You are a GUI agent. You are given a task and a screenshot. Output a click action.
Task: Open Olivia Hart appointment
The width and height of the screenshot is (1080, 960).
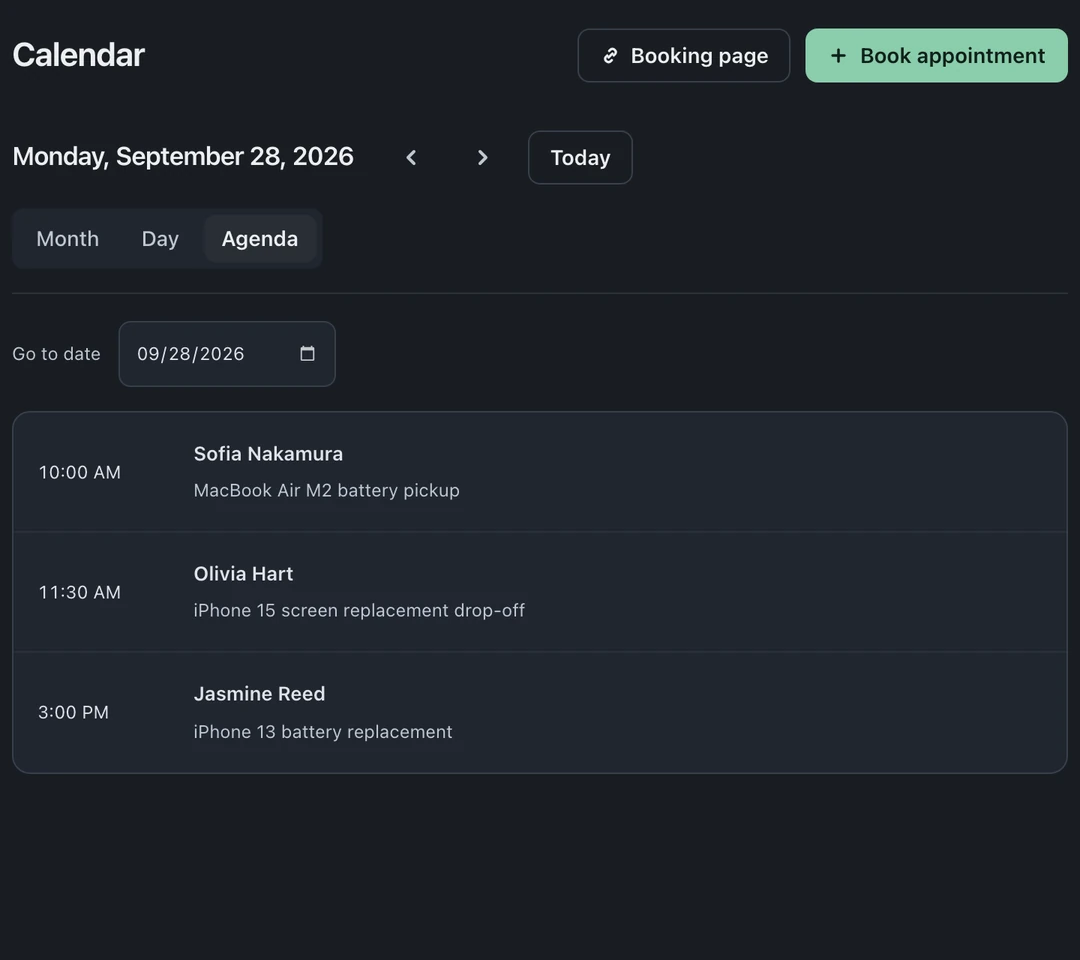[x=540, y=592]
